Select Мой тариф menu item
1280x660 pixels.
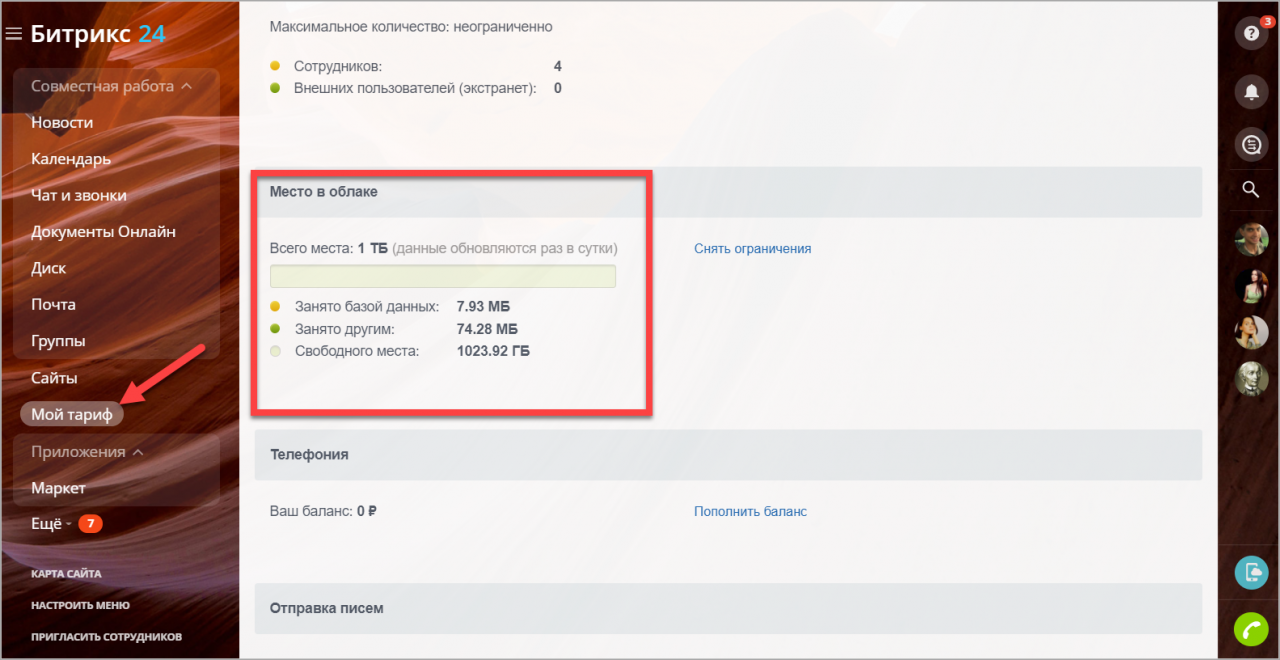71,415
